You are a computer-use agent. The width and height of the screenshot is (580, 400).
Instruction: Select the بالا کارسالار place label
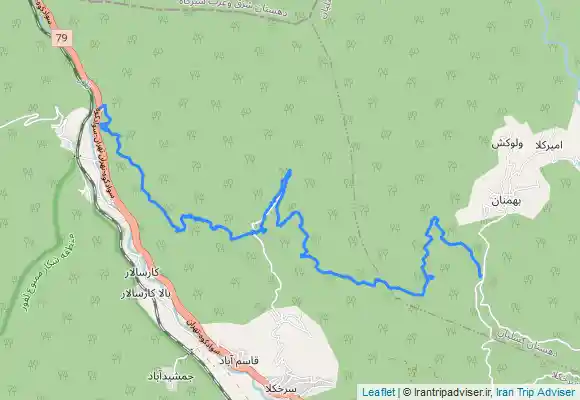click(146, 295)
